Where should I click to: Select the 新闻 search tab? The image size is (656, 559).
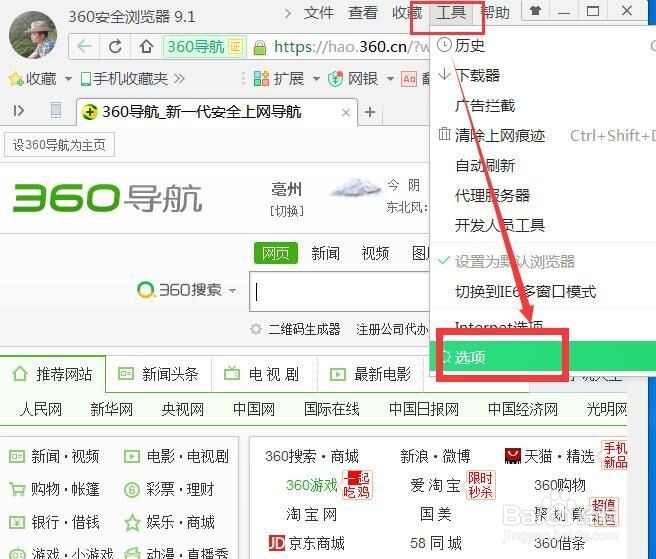click(325, 253)
